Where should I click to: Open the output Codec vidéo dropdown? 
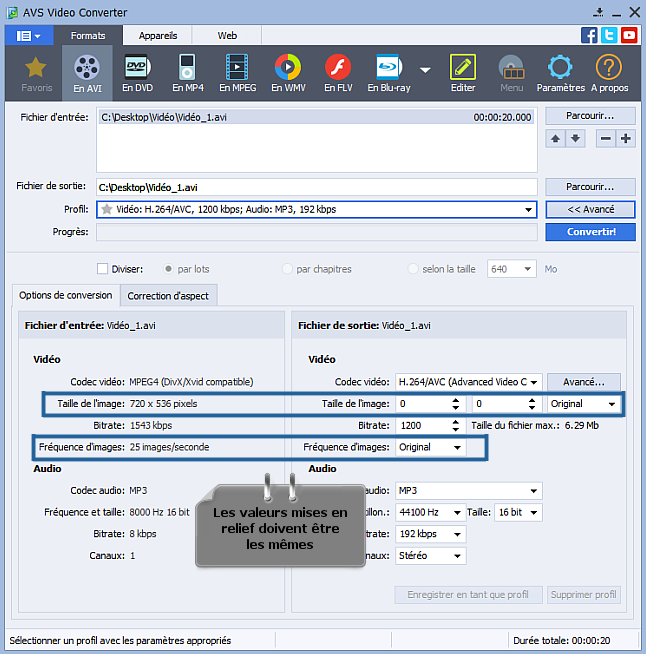[x=534, y=382]
